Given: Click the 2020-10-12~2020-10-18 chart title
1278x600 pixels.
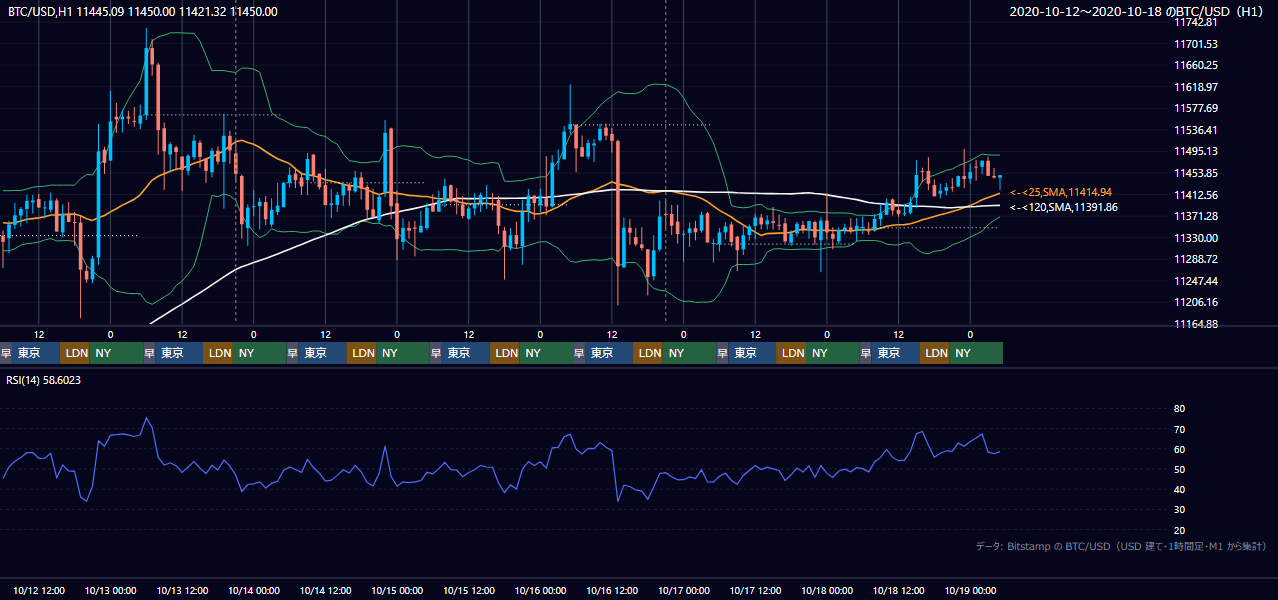Looking at the screenshot, I should pos(1138,12).
